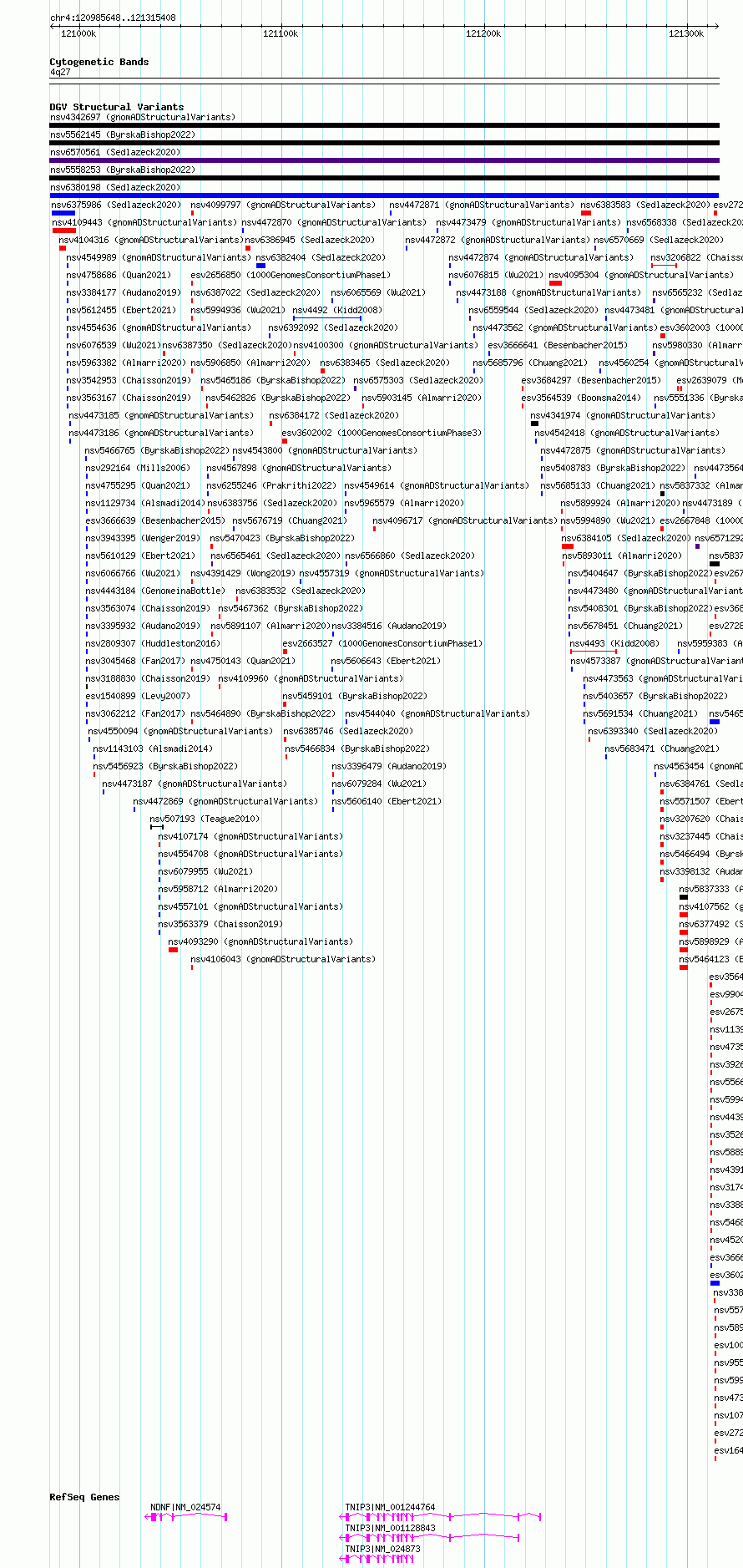The height and width of the screenshot is (1568, 743).
Task: Open the nsv3045468 Fan2017 variant
Action: click(135, 661)
